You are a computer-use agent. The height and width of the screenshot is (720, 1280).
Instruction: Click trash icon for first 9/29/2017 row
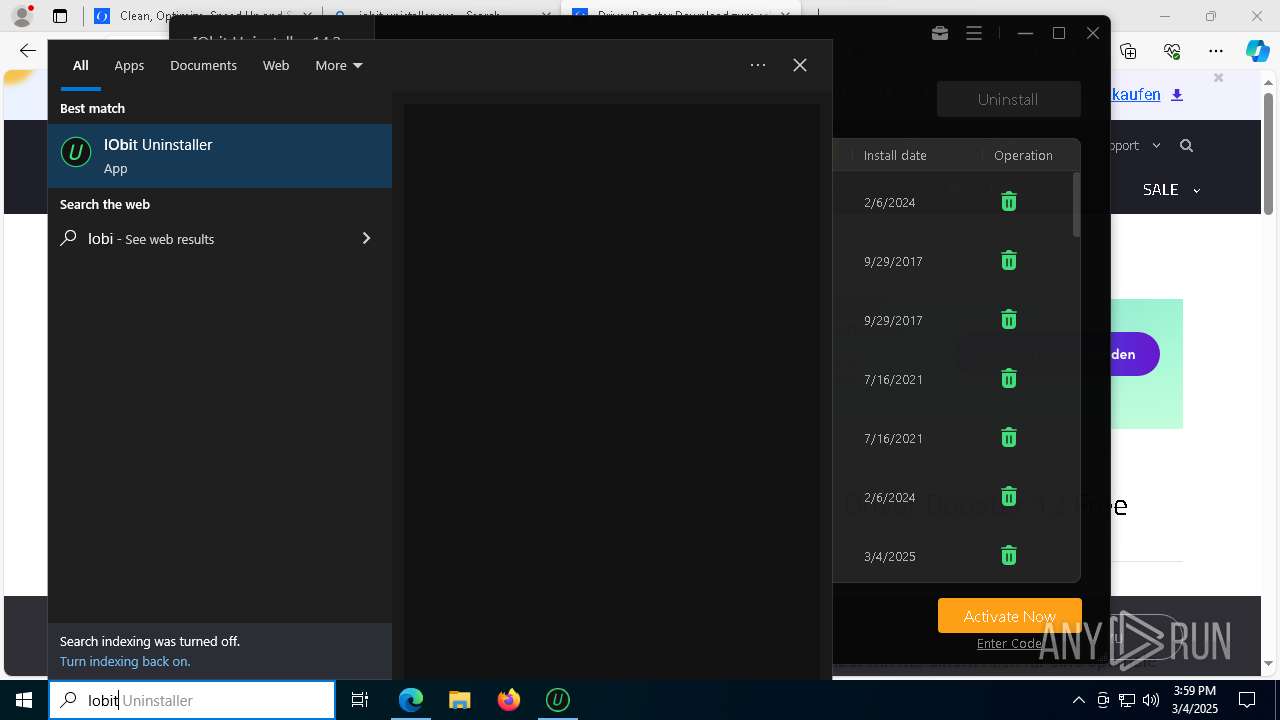click(1009, 261)
